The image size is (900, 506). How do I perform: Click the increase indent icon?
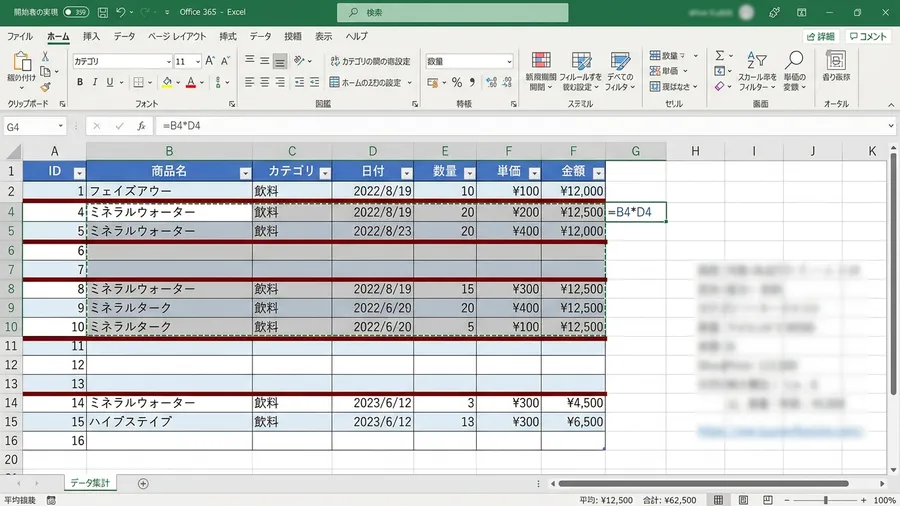(315, 83)
